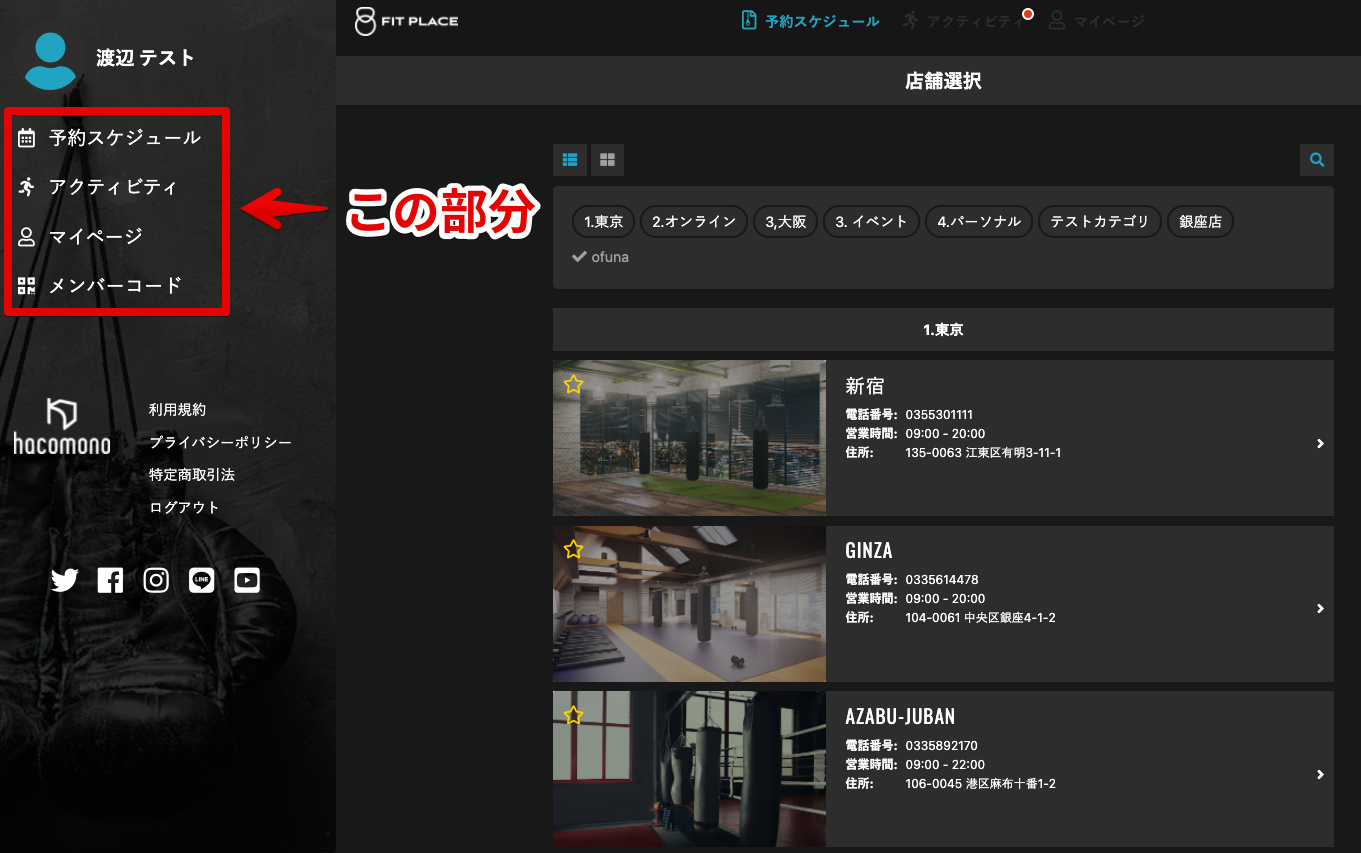Screen dimensions: 1361x853
Task: Click the search magnifier icon
Action: pos(1317,159)
